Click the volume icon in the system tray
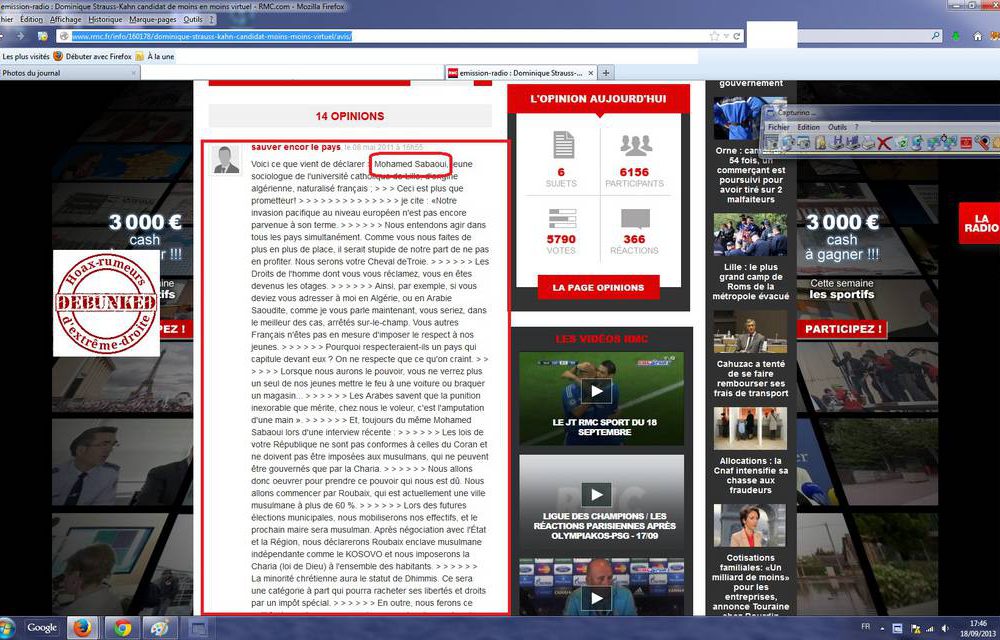The height and width of the screenshot is (640, 1000). tap(945, 628)
